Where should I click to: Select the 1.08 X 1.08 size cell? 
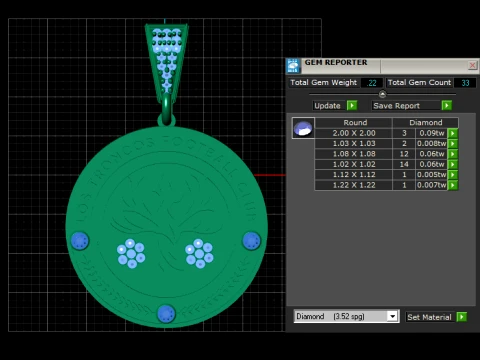pos(354,154)
